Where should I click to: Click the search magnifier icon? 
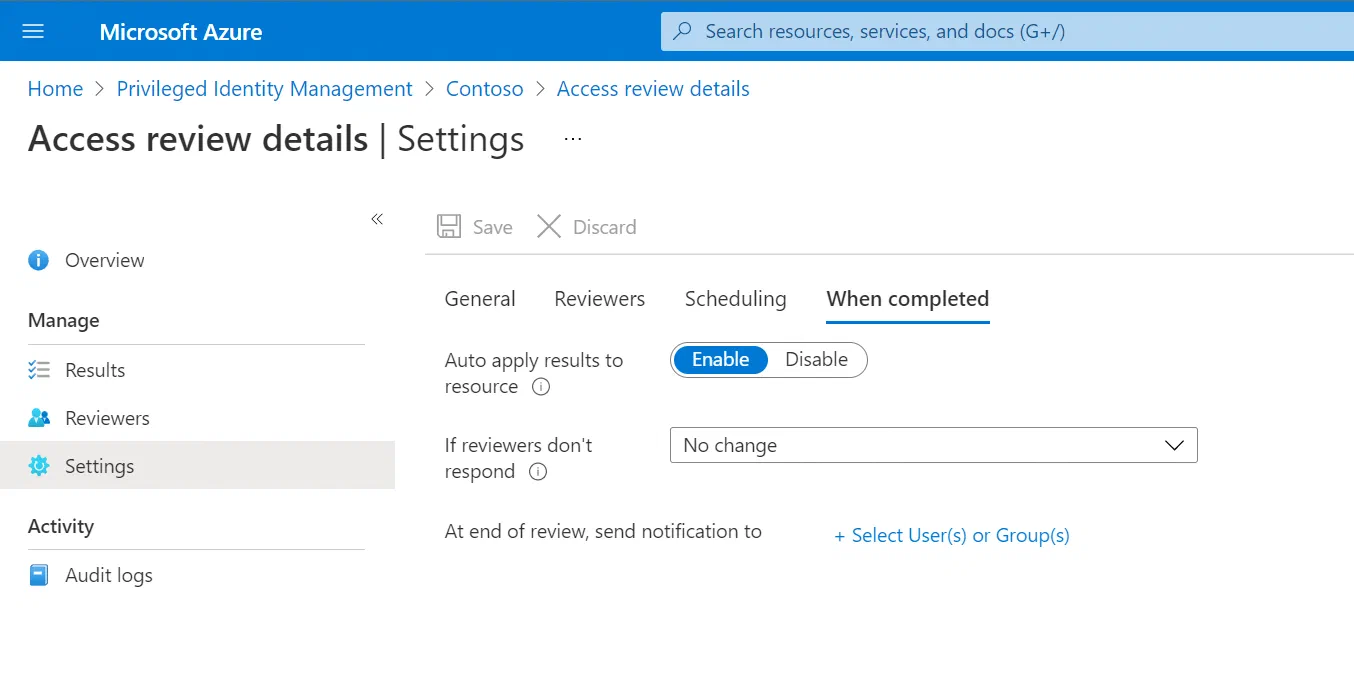683,31
